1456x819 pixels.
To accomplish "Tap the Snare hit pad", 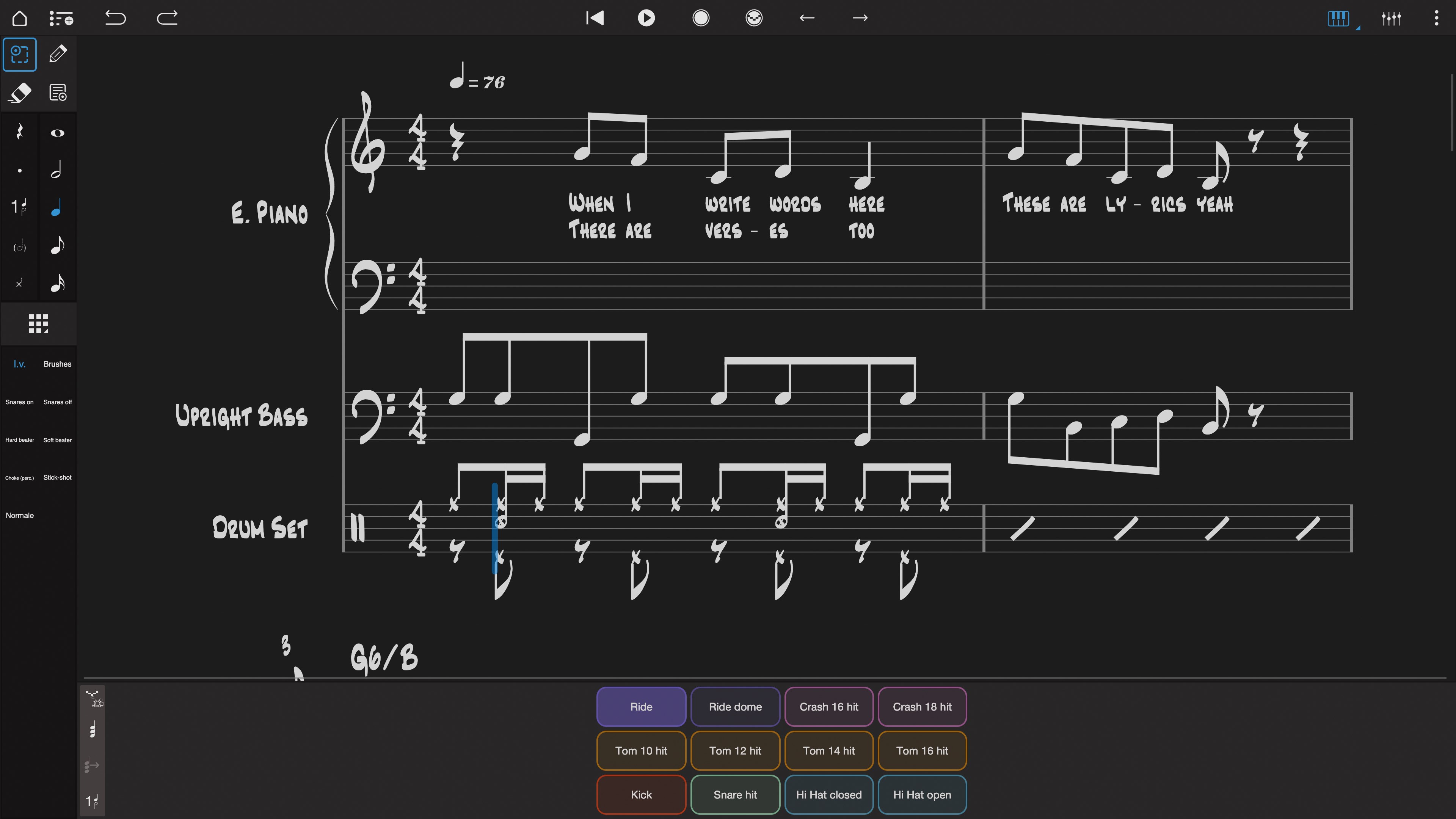I will [x=734, y=794].
